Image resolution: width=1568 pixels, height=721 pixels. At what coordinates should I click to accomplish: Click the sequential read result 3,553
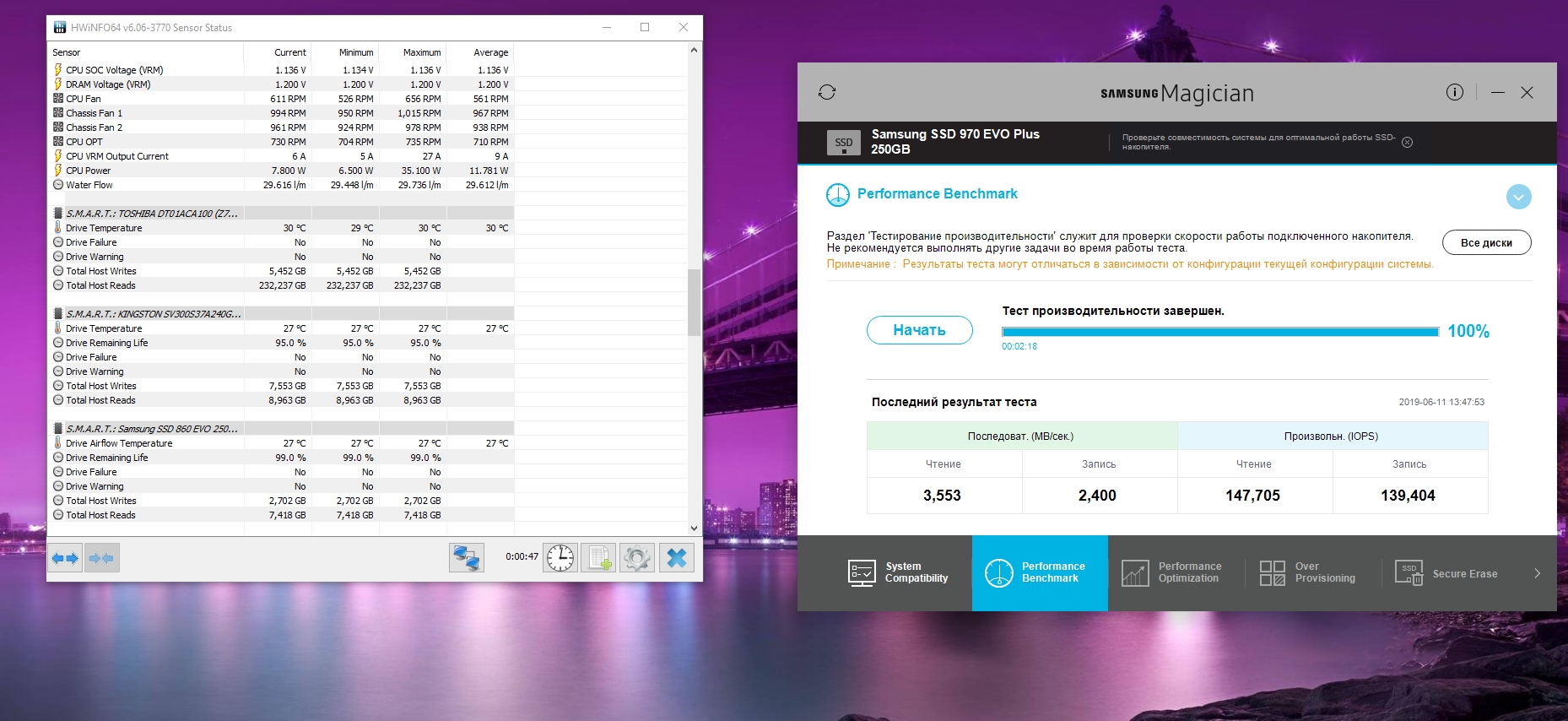(x=942, y=496)
